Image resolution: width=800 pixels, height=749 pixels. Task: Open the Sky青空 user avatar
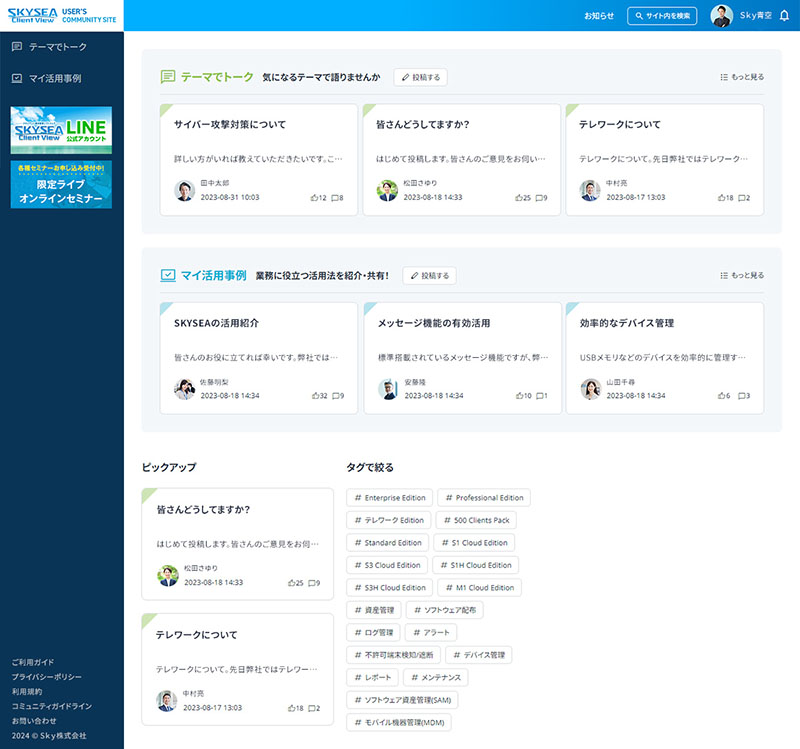pyautogui.click(x=721, y=16)
